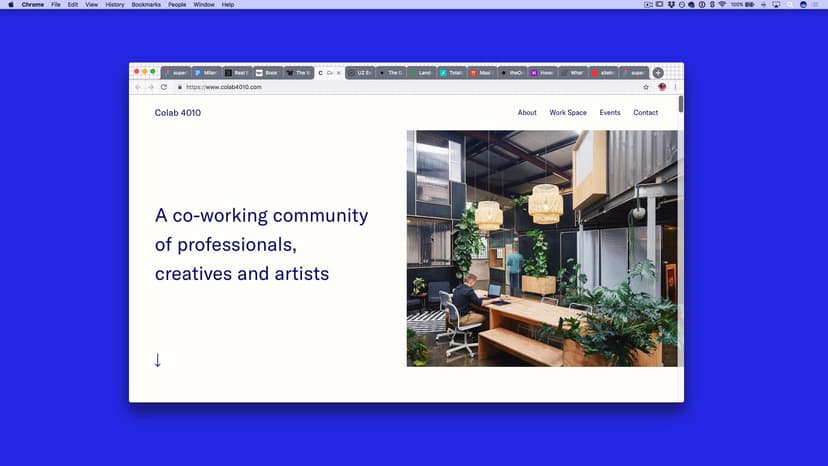Open the Wi-Fi status menu
This screenshot has width=828, height=466.
click(721, 5)
